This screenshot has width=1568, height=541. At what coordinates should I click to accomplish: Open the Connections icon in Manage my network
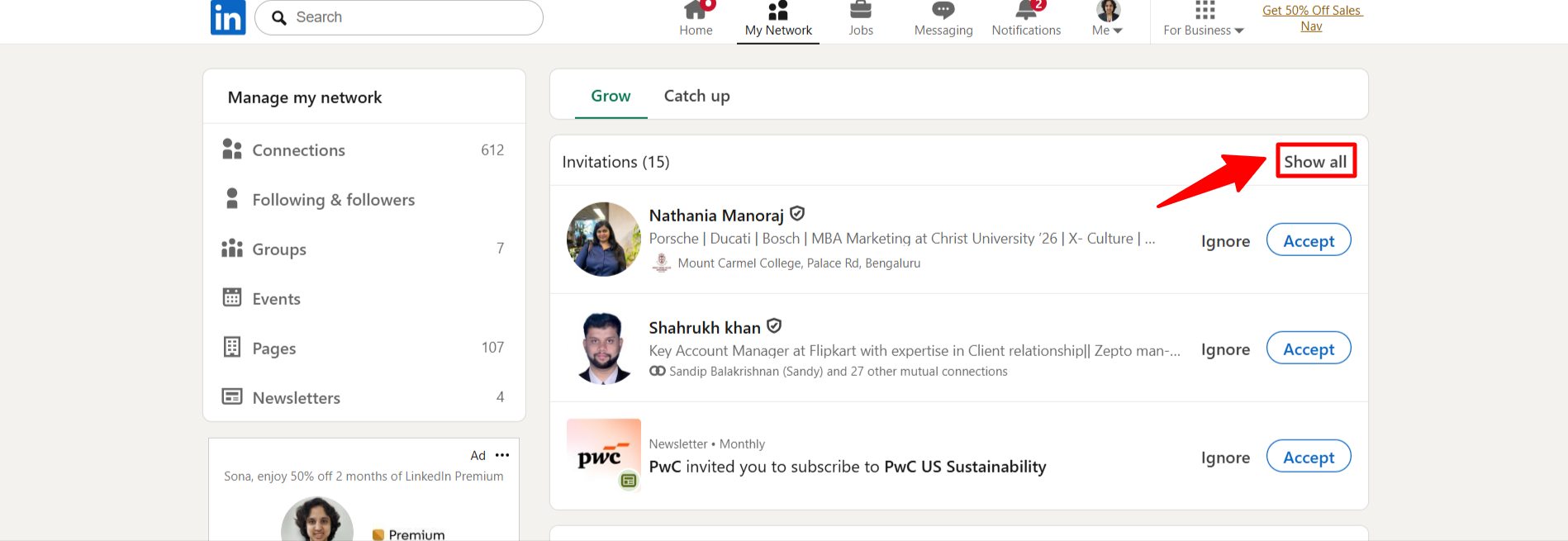(232, 149)
